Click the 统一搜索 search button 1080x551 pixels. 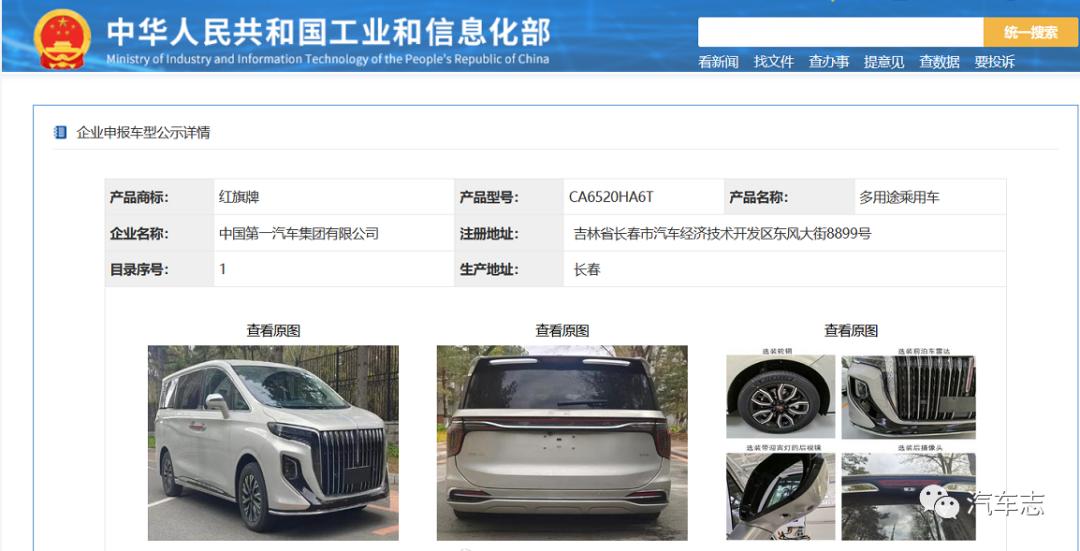1030,32
